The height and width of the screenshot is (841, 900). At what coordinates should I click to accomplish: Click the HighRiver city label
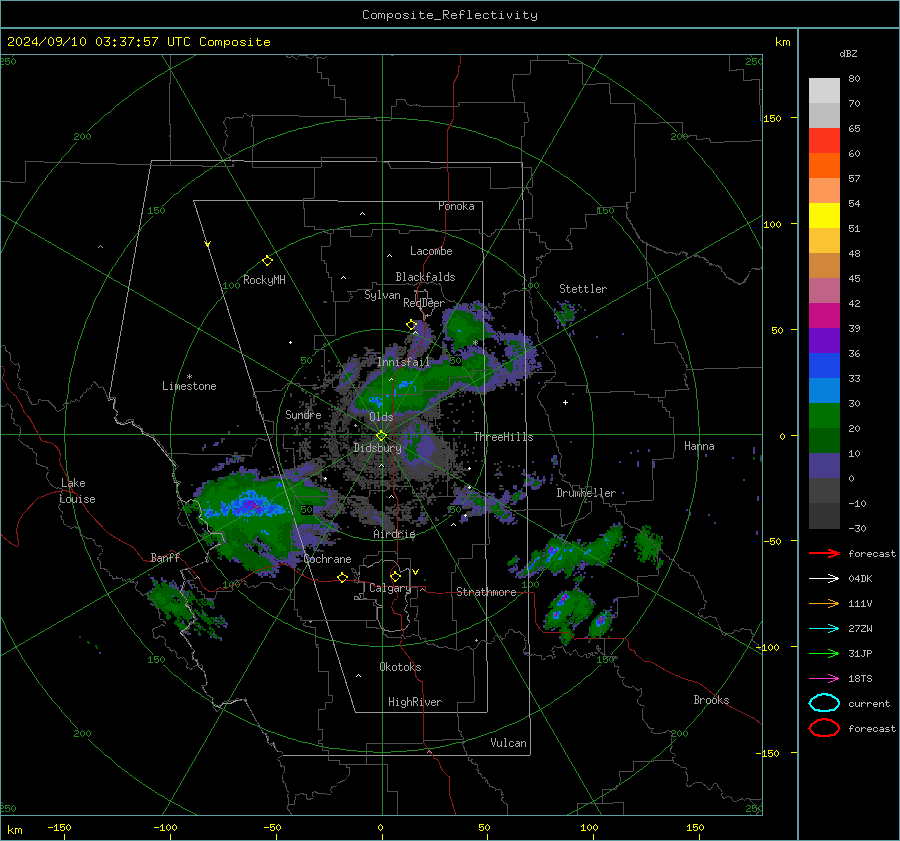[415, 702]
